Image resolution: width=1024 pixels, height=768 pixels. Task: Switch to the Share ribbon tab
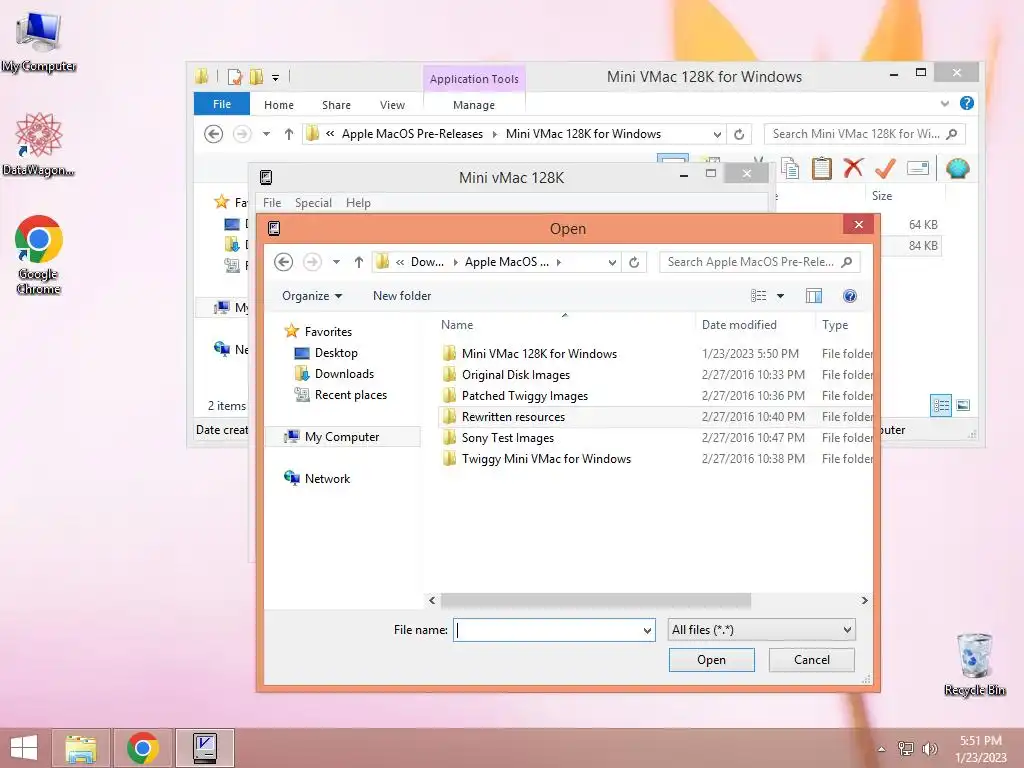336,104
